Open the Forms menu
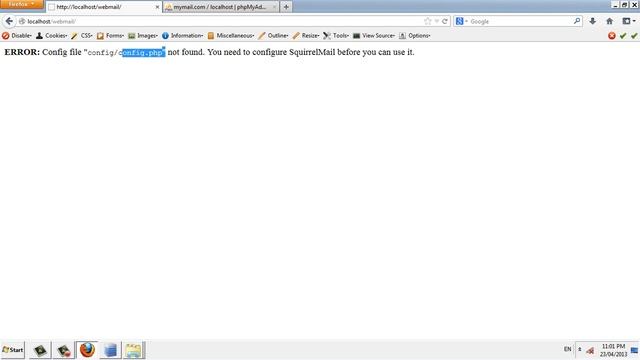Viewport: 640px width, 360px height. 110,36
